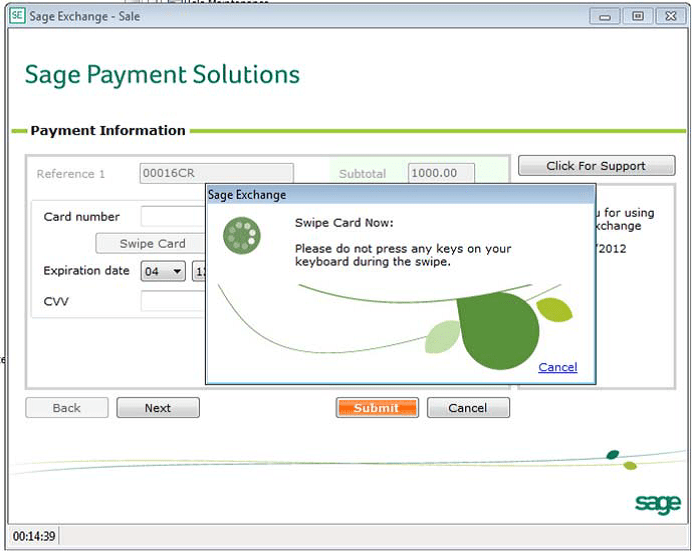Click the Swipe Card button
Screen dimensions: 692x551
[151, 244]
